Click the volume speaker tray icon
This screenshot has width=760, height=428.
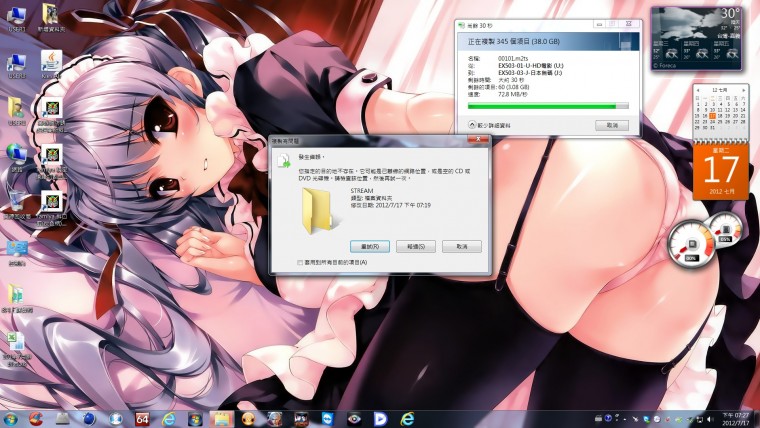pos(711,419)
